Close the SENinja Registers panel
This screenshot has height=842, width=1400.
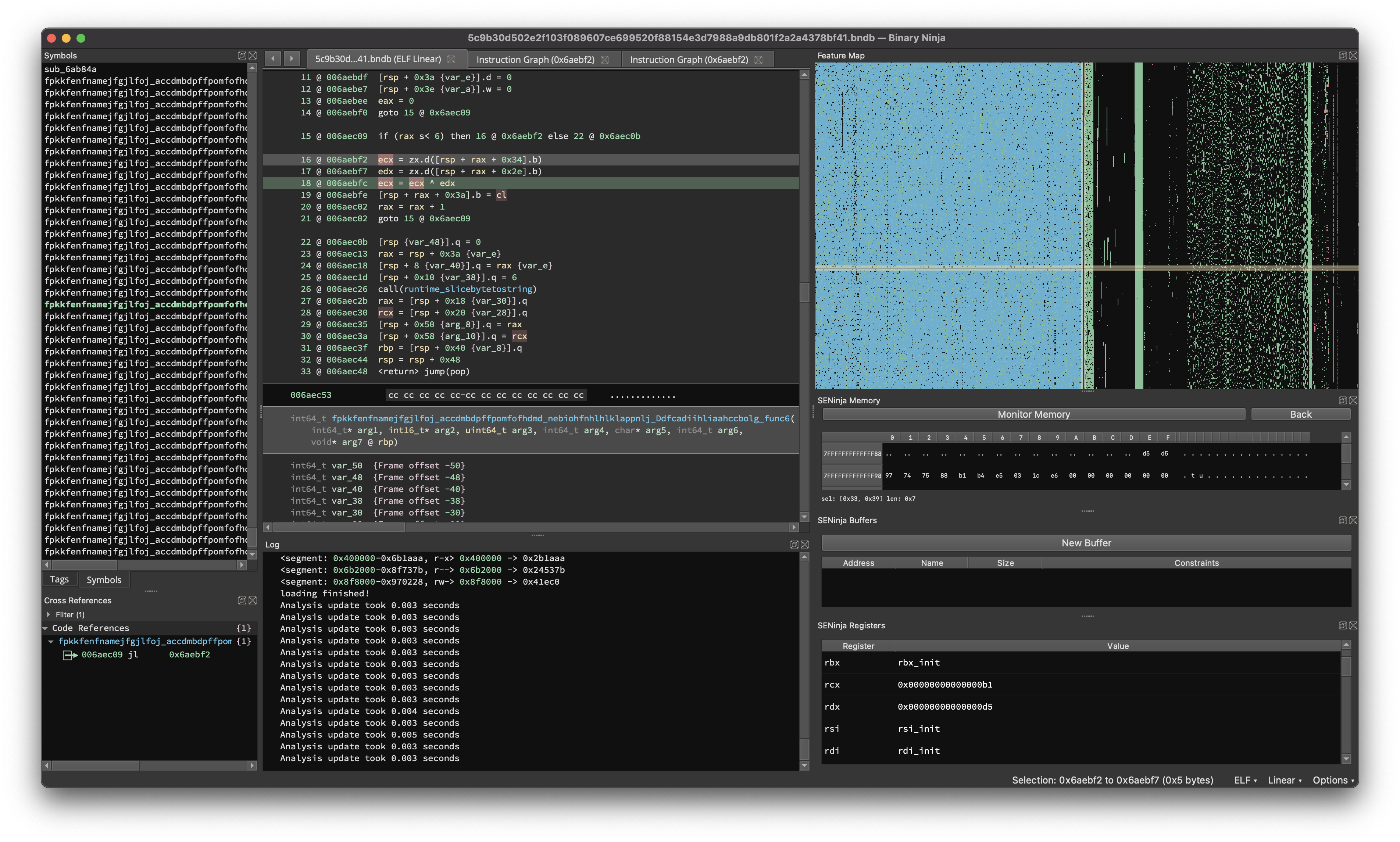(1353, 625)
